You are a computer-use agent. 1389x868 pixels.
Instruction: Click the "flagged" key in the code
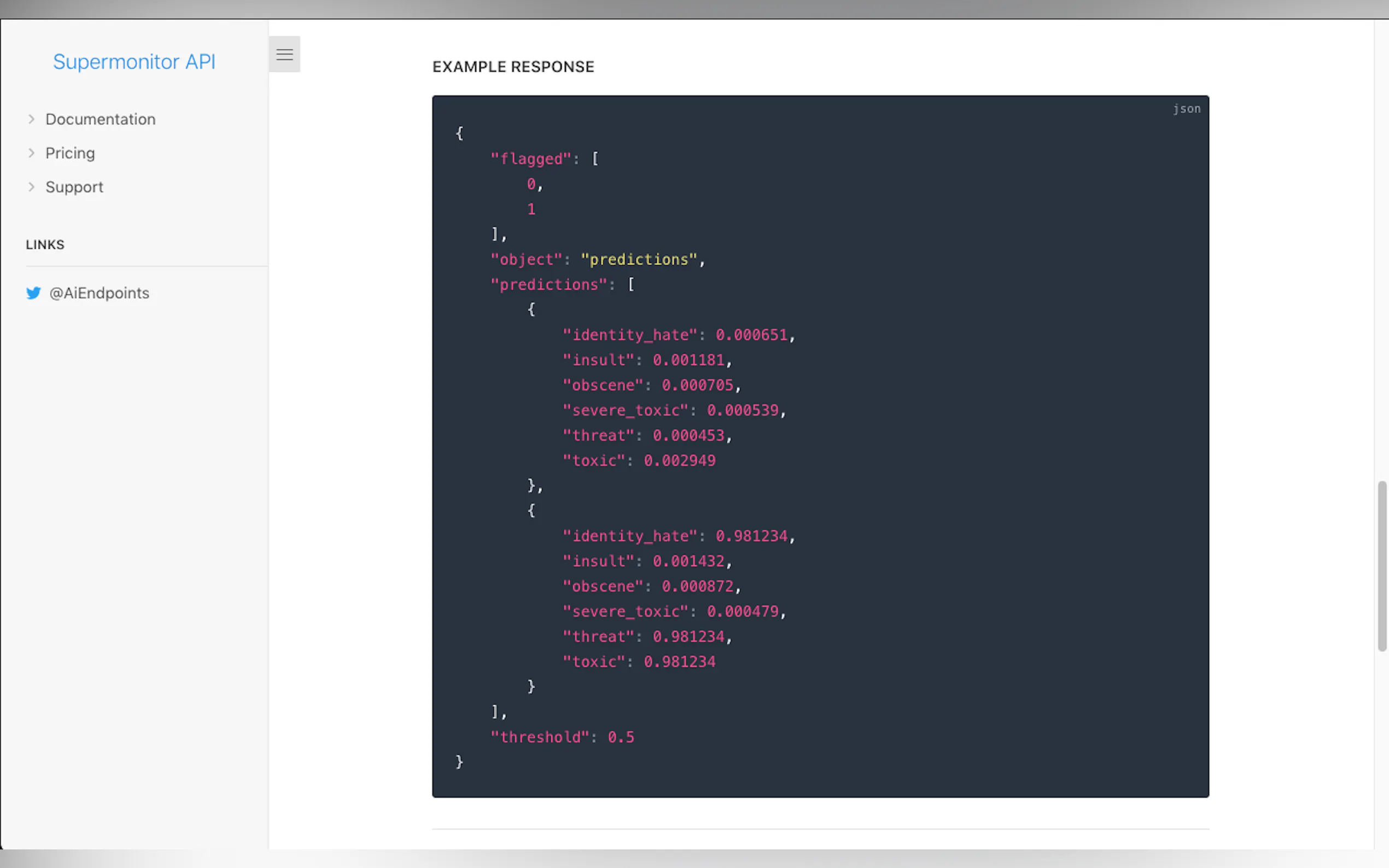531,159
